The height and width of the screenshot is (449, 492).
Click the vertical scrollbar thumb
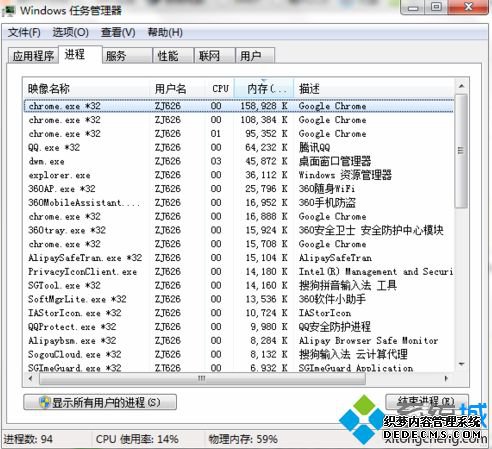(x=461, y=151)
